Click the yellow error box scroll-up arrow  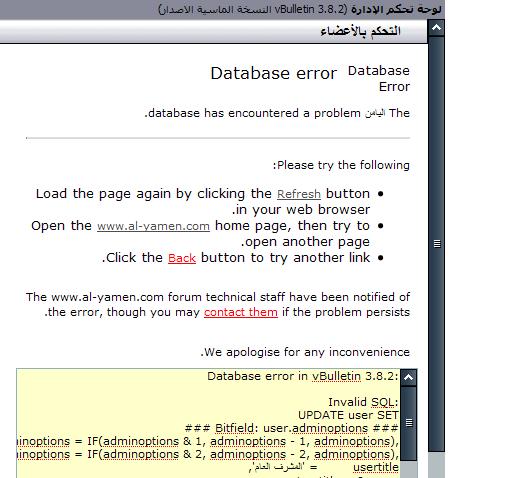tap(408, 378)
